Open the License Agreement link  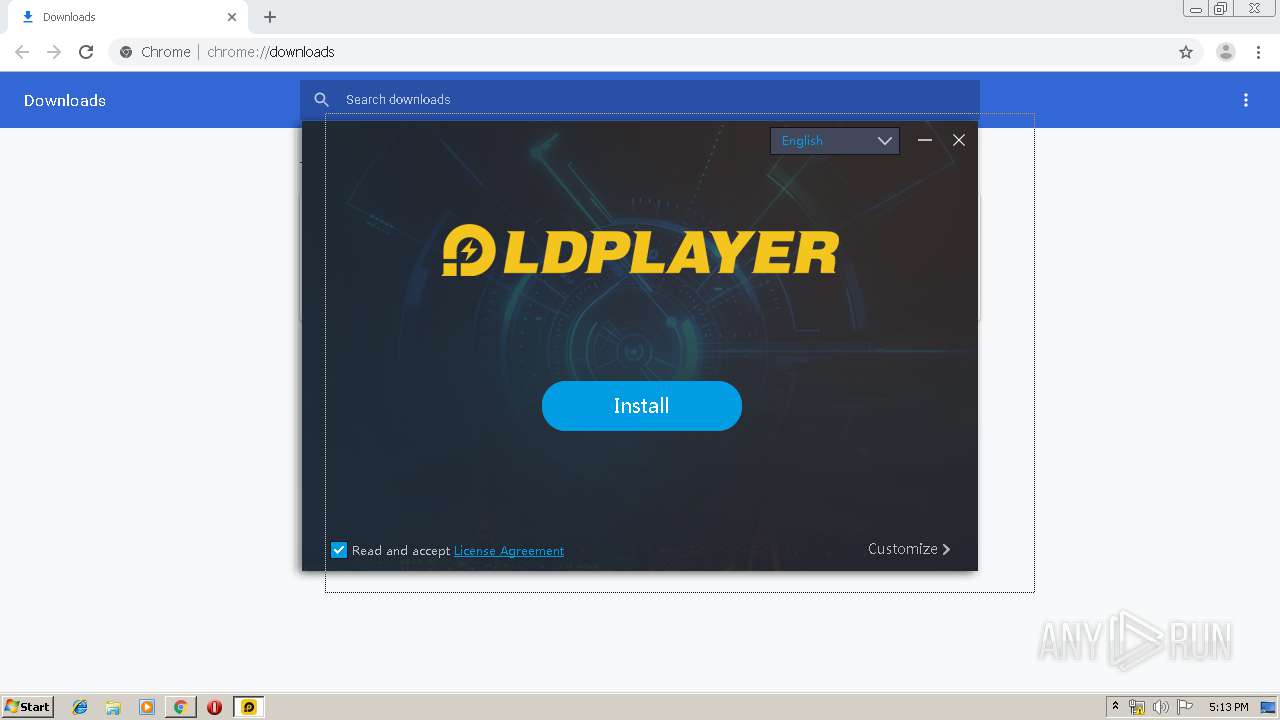coord(509,551)
